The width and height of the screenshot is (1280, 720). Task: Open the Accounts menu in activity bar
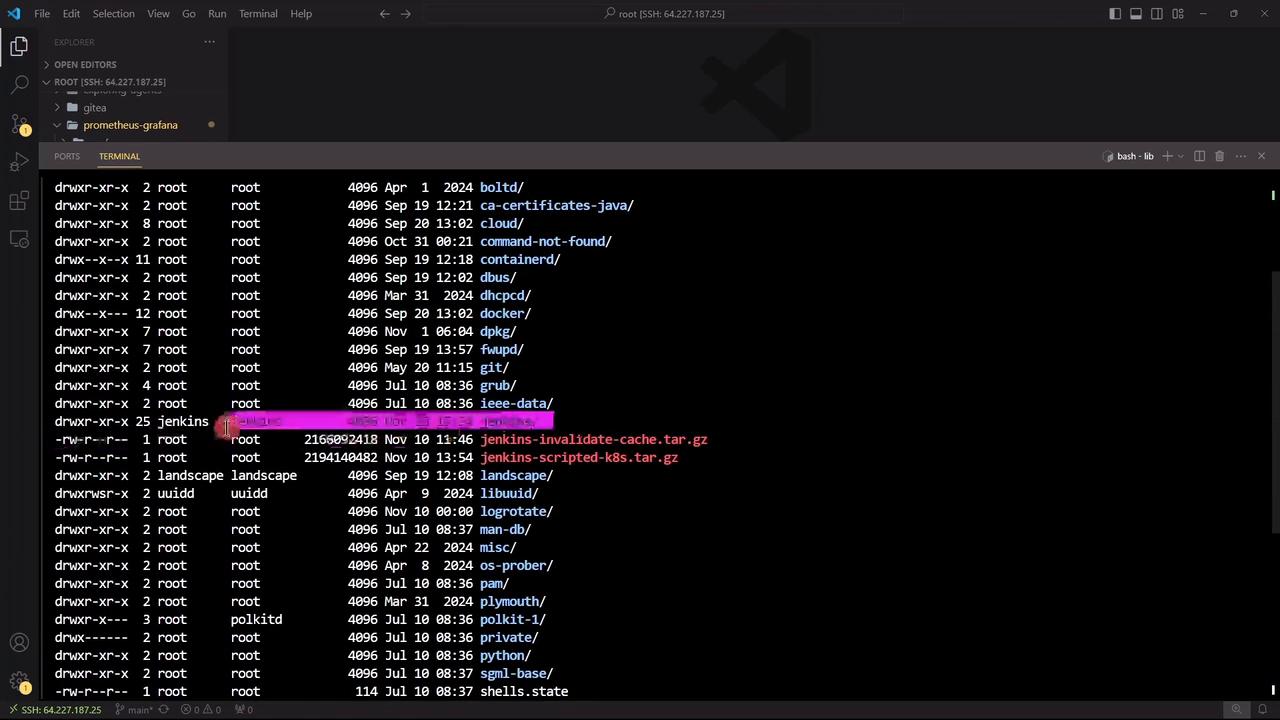coord(19,643)
